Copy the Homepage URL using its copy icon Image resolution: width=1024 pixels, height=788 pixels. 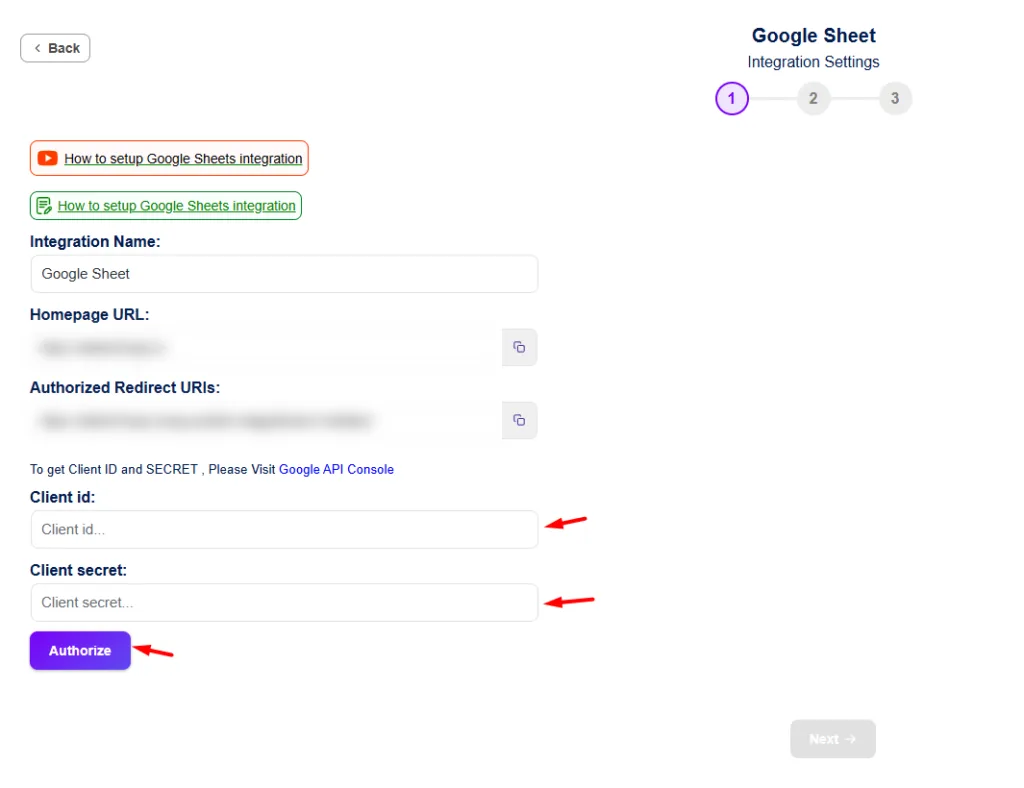coord(519,347)
